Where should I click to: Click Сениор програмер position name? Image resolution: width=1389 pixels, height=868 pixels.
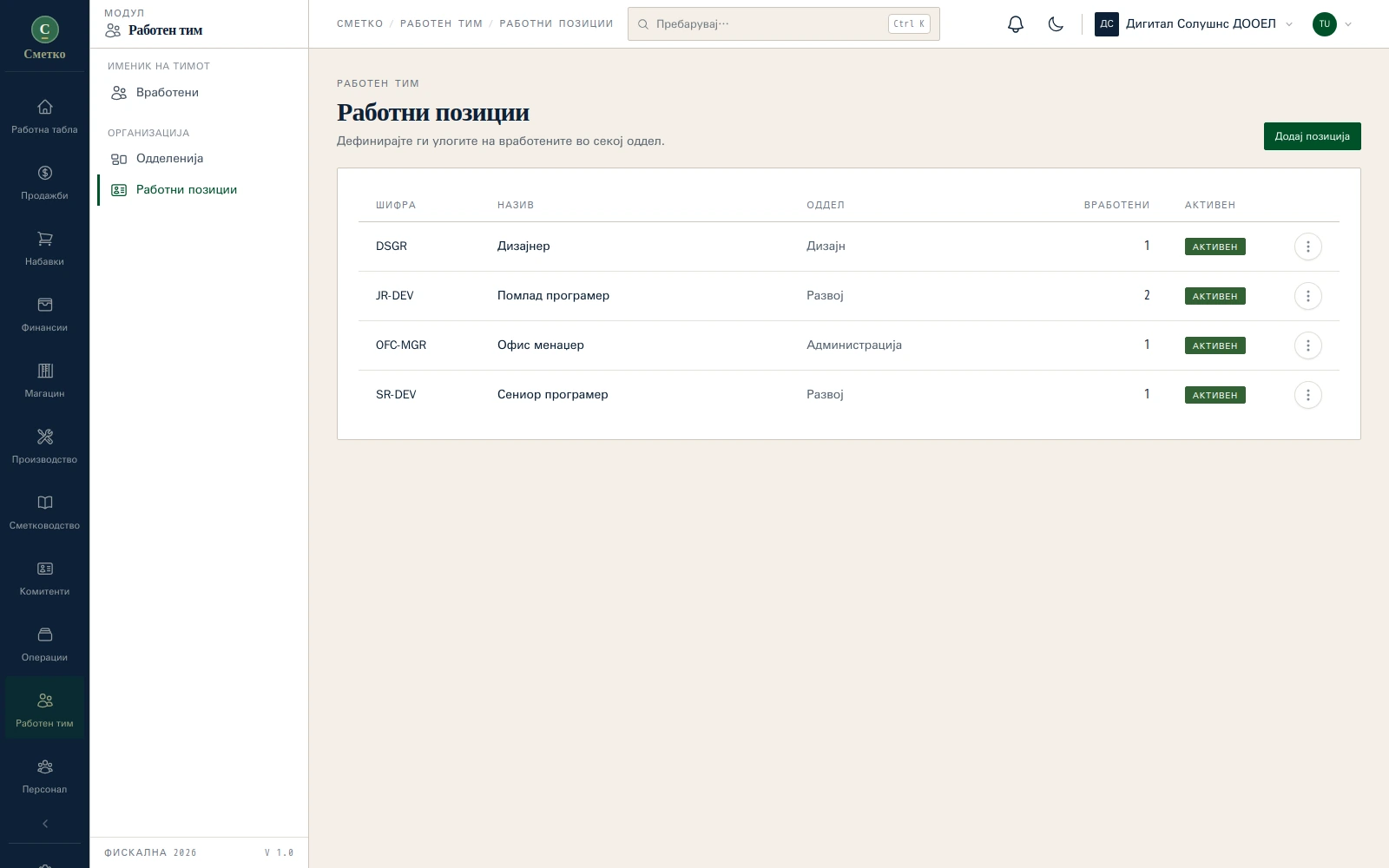pyautogui.click(x=552, y=395)
